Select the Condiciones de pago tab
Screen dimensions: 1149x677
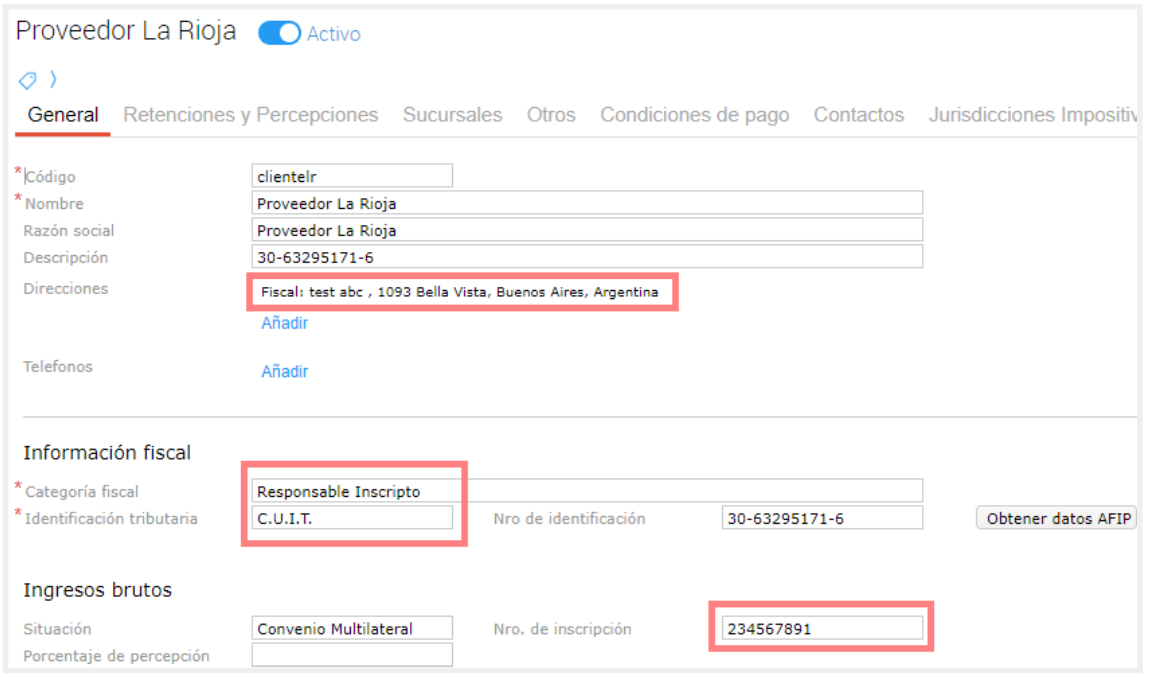tap(694, 115)
